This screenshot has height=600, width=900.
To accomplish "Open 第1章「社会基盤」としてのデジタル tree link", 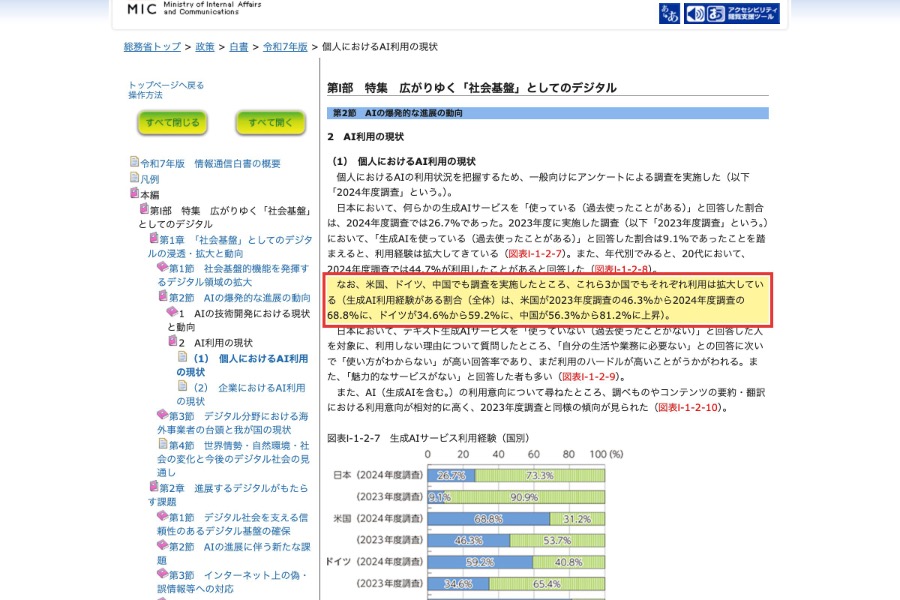I will 230,246.
